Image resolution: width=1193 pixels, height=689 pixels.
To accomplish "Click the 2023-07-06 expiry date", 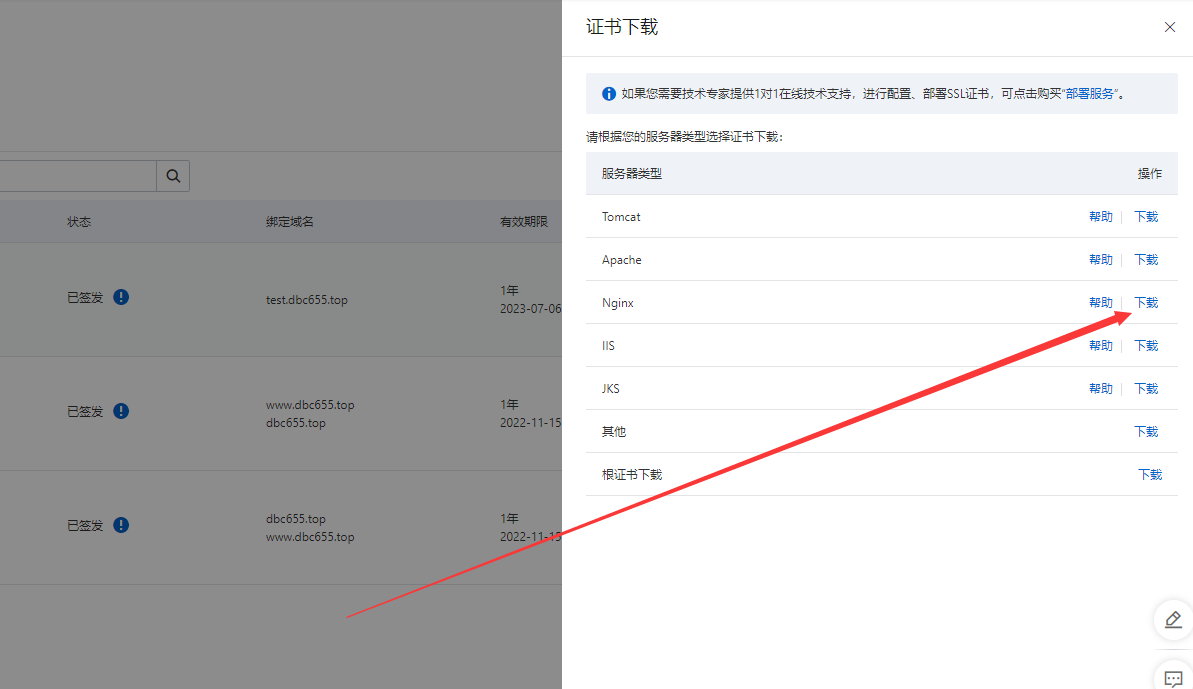I will coord(530,309).
